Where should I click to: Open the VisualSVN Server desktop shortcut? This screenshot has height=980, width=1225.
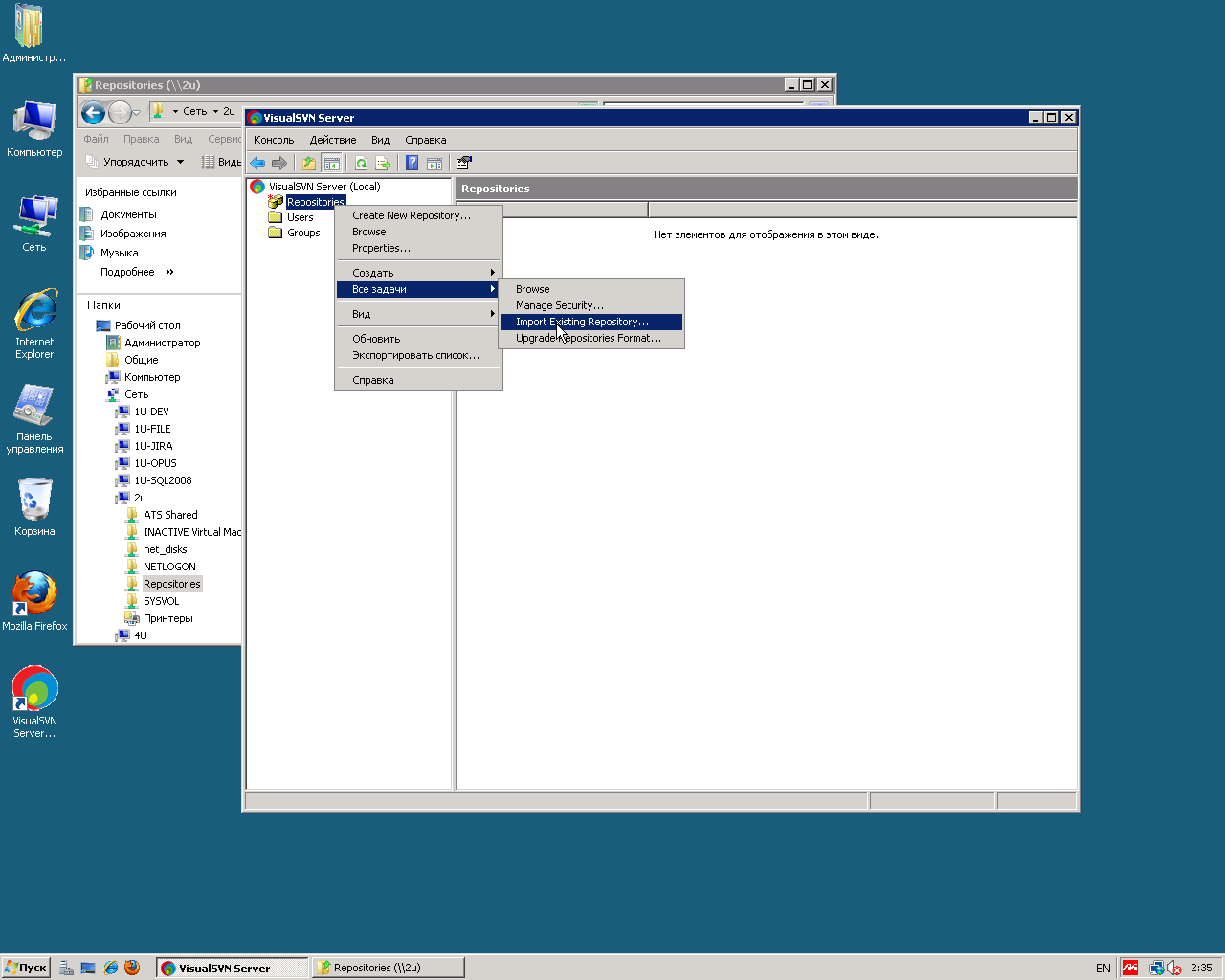(x=34, y=702)
